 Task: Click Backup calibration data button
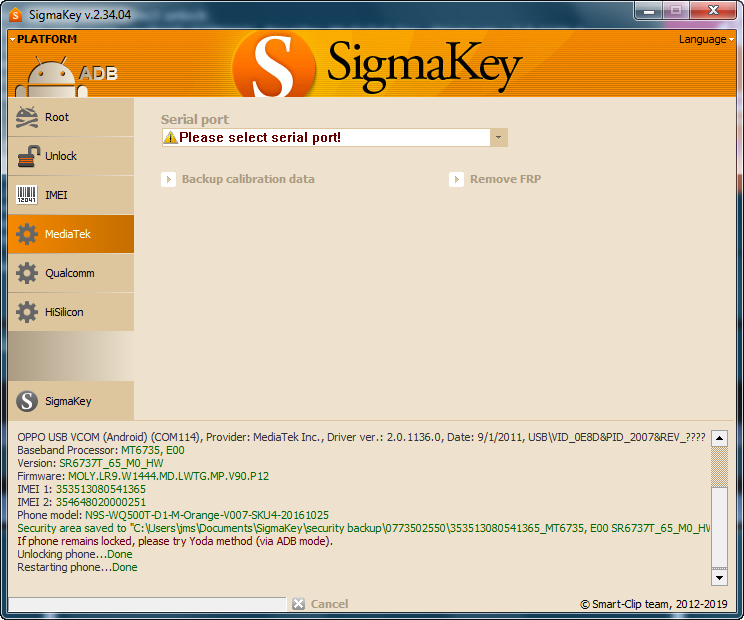coord(238,179)
